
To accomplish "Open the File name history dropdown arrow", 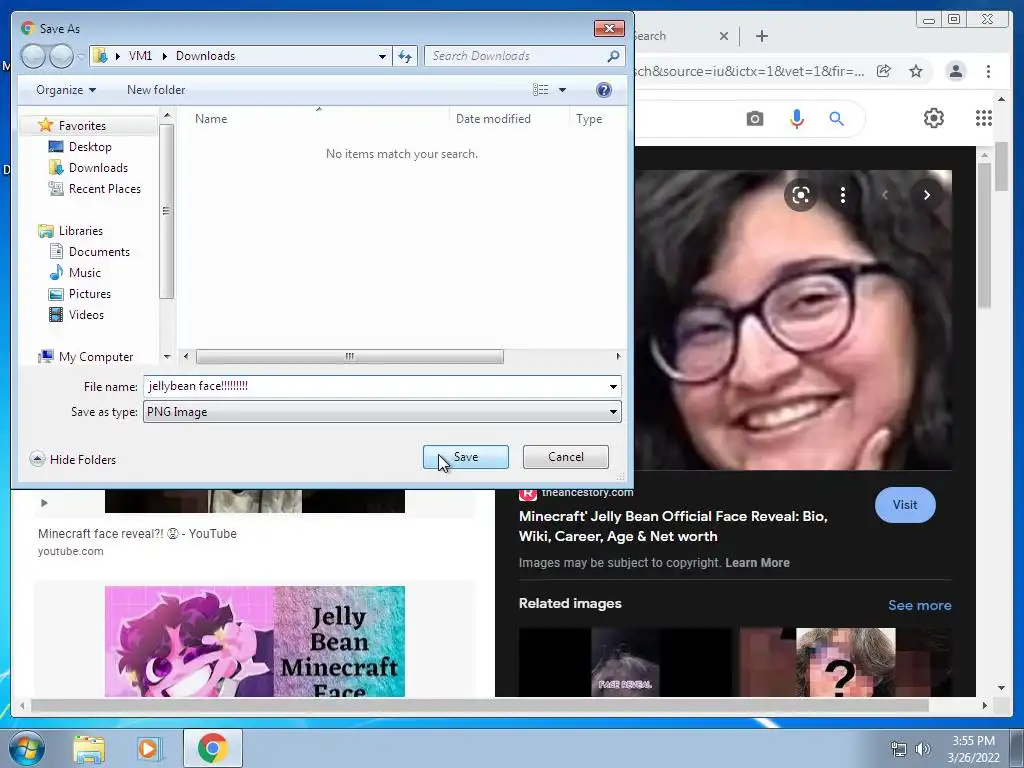I will [613, 387].
